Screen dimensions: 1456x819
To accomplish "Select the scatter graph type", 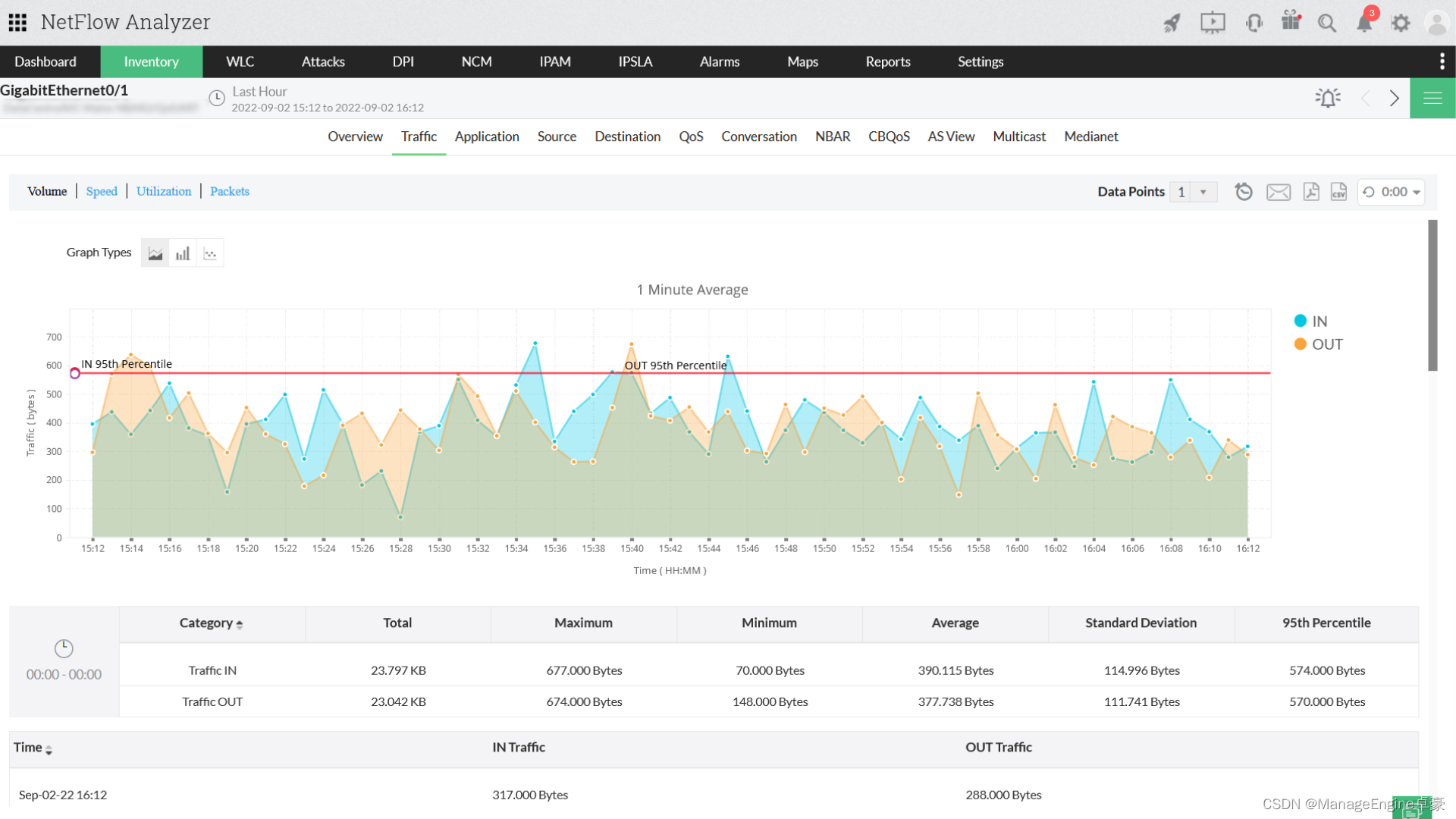I will [210, 253].
